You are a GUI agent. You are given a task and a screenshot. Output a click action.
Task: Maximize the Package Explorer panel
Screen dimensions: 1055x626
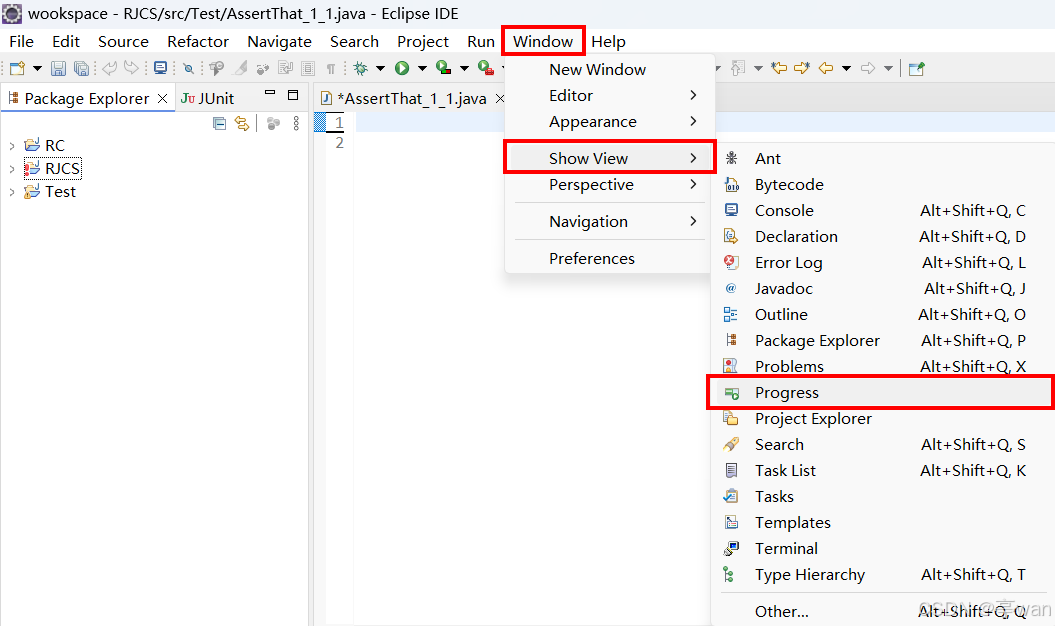click(293, 95)
